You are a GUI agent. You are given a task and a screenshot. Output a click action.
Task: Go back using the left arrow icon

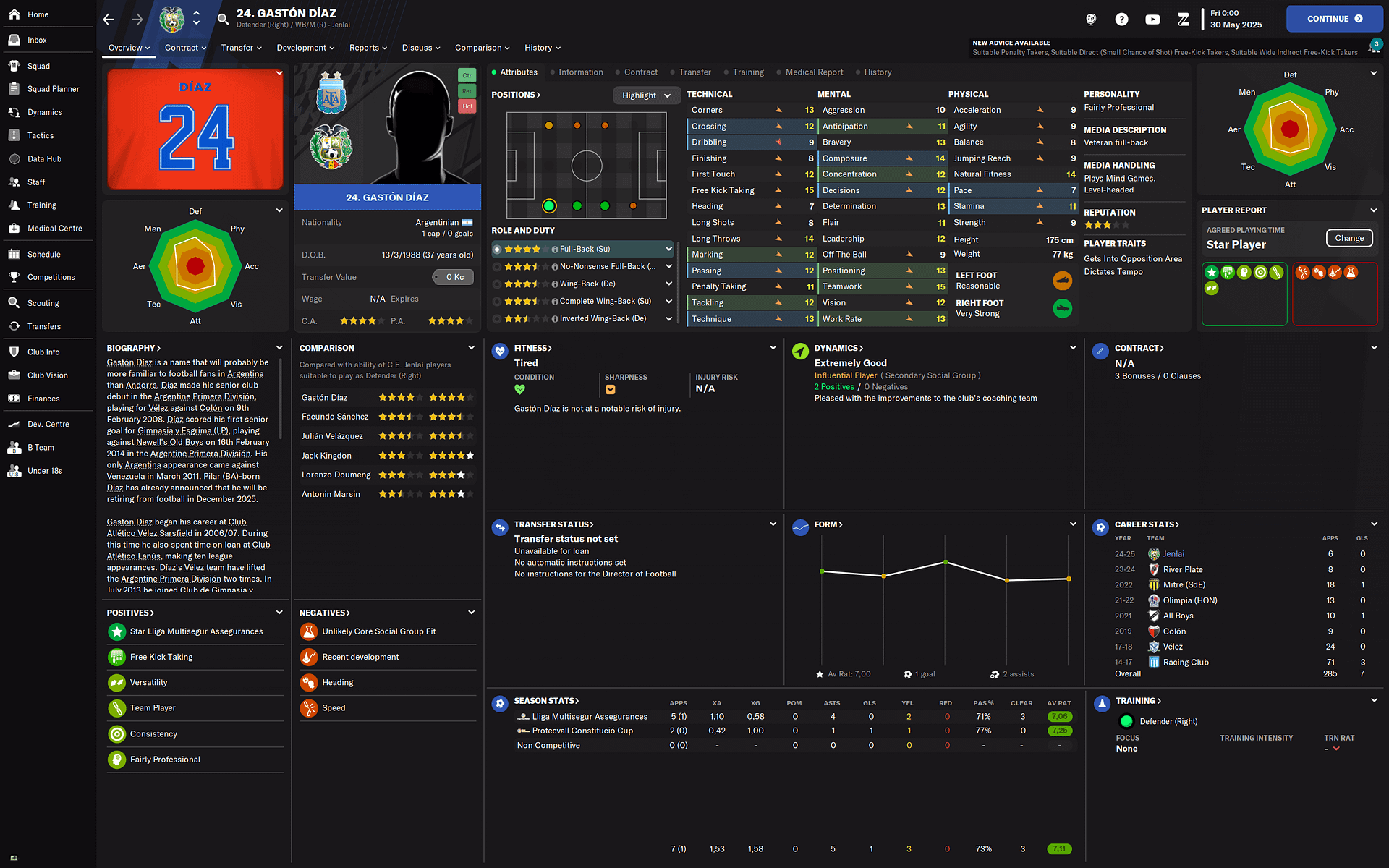click(109, 20)
